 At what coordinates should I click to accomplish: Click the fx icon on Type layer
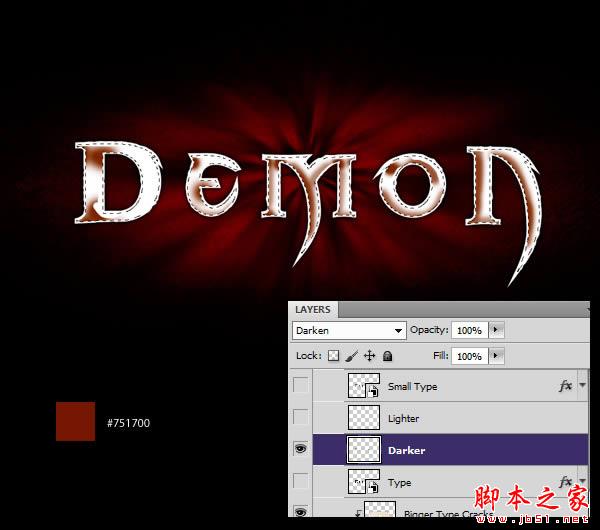(x=566, y=481)
